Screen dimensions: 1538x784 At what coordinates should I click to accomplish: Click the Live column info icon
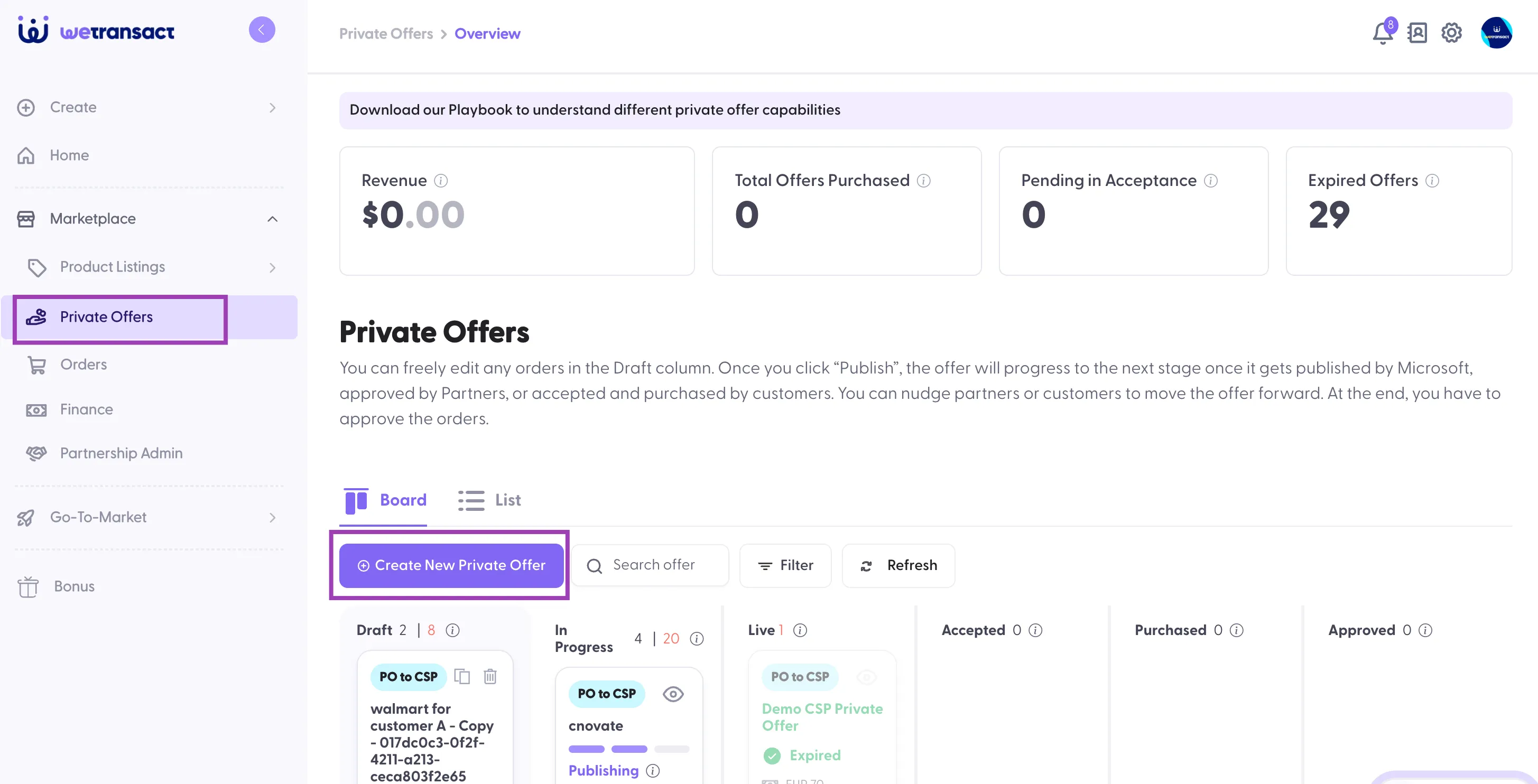(800, 630)
